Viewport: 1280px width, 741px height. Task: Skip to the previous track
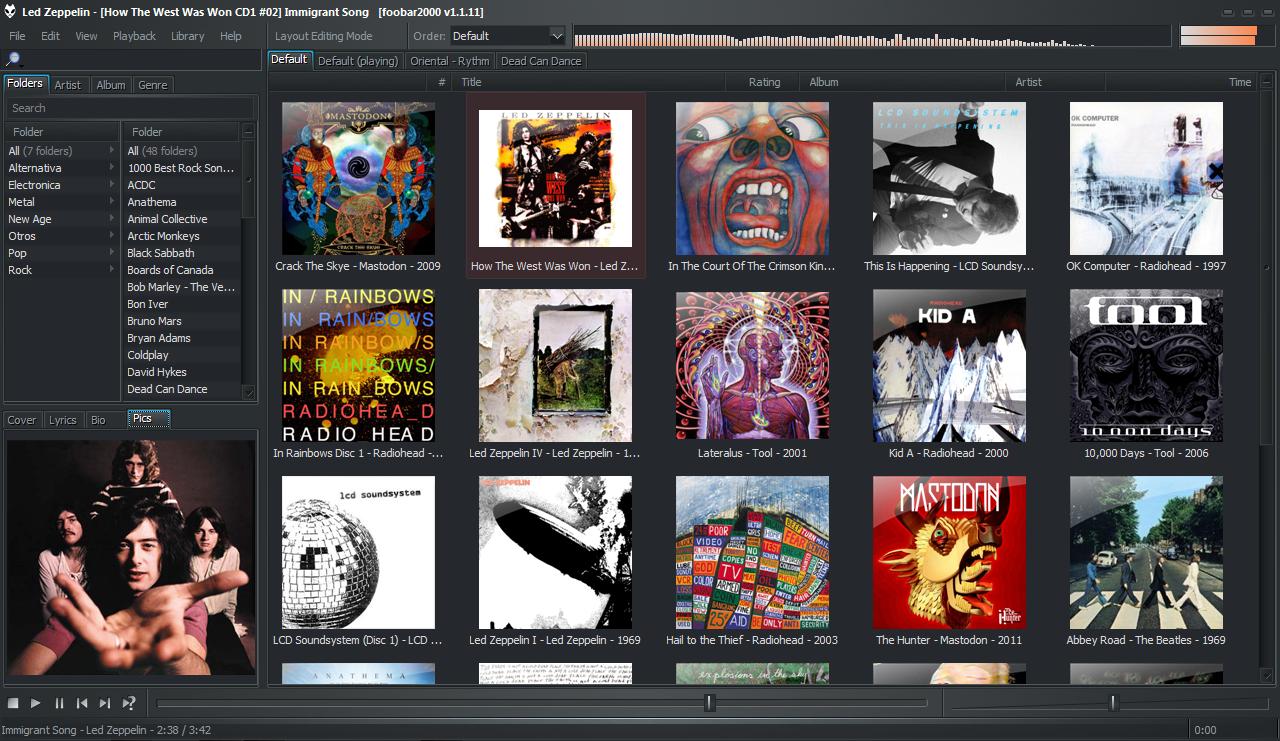point(82,704)
